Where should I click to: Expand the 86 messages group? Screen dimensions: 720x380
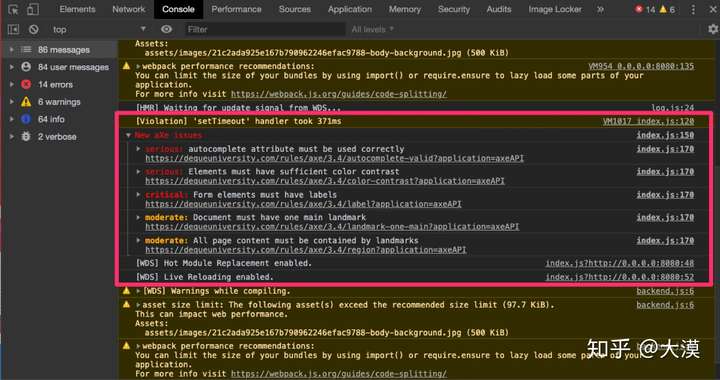(x=11, y=50)
